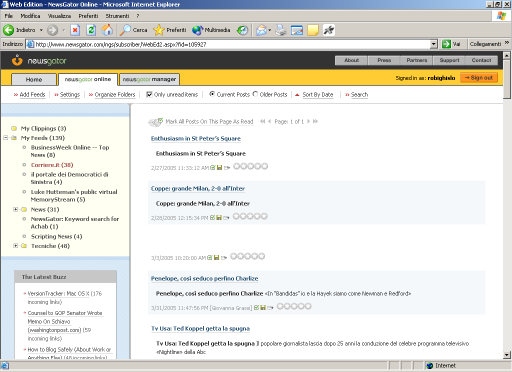
Task: Expand the Tecniche (48) folder
Action: tap(15, 246)
